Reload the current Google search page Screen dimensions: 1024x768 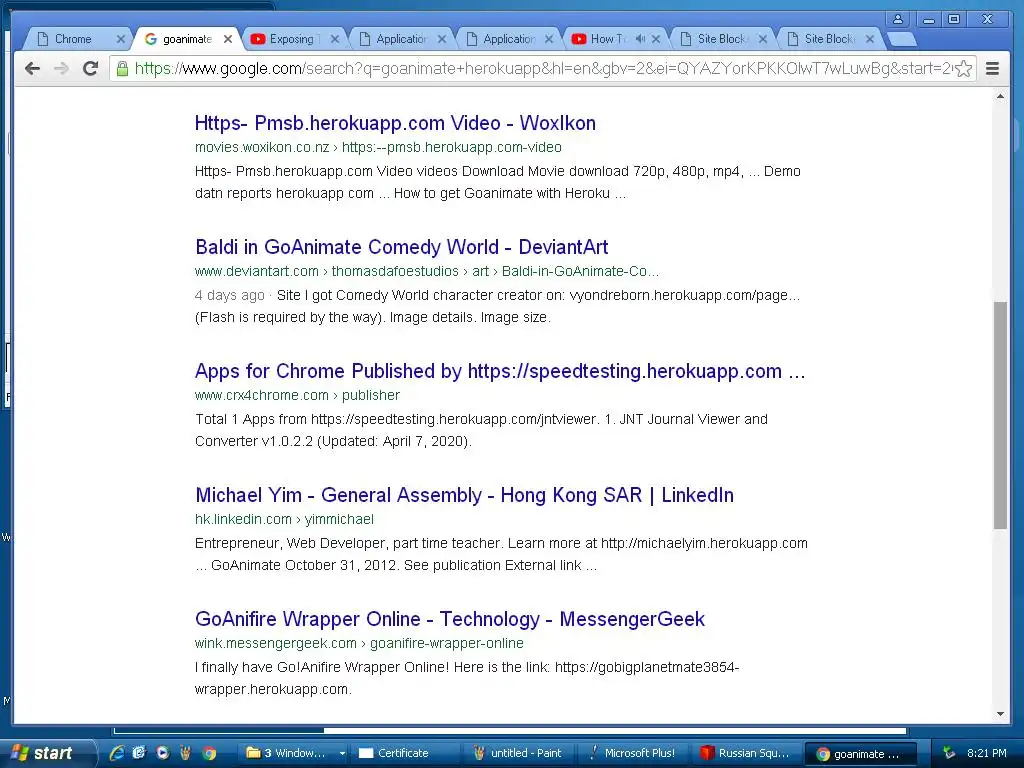pyautogui.click(x=90, y=68)
